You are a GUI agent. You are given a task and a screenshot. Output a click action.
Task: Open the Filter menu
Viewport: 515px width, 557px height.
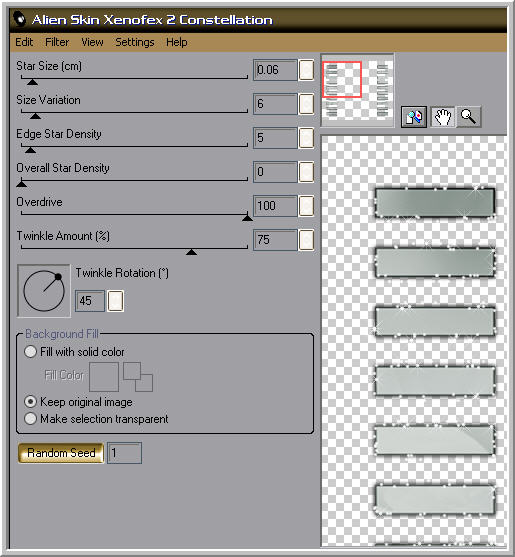tap(57, 42)
